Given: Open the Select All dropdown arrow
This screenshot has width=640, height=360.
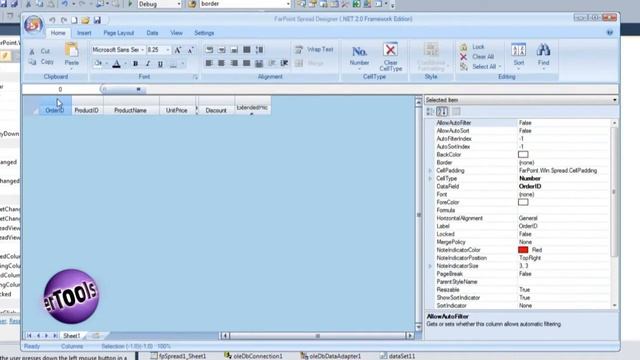Looking at the screenshot, I should 500,67.
